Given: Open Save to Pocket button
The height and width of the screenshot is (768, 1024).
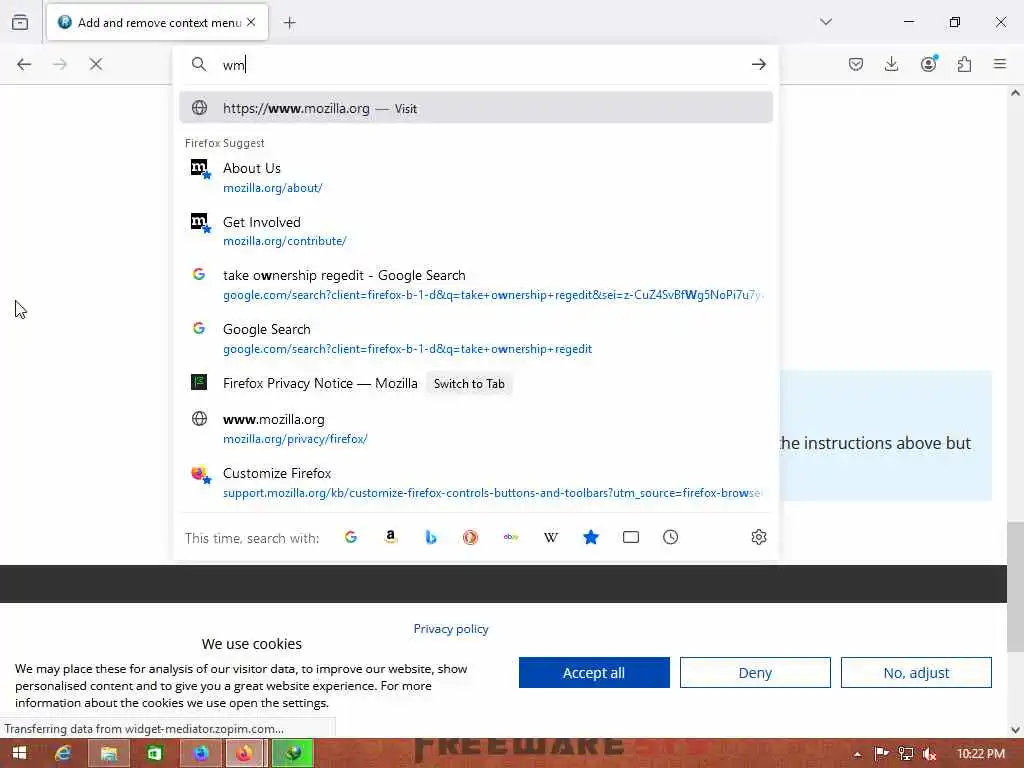Looking at the screenshot, I should [856, 64].
